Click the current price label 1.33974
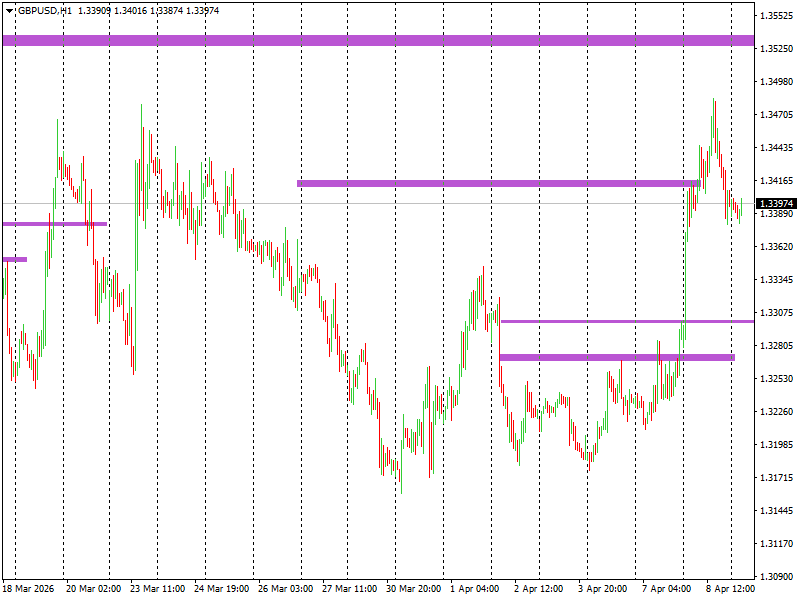This screenshot has width=800, height=600. pyautogui.click(x=776, y=204)
